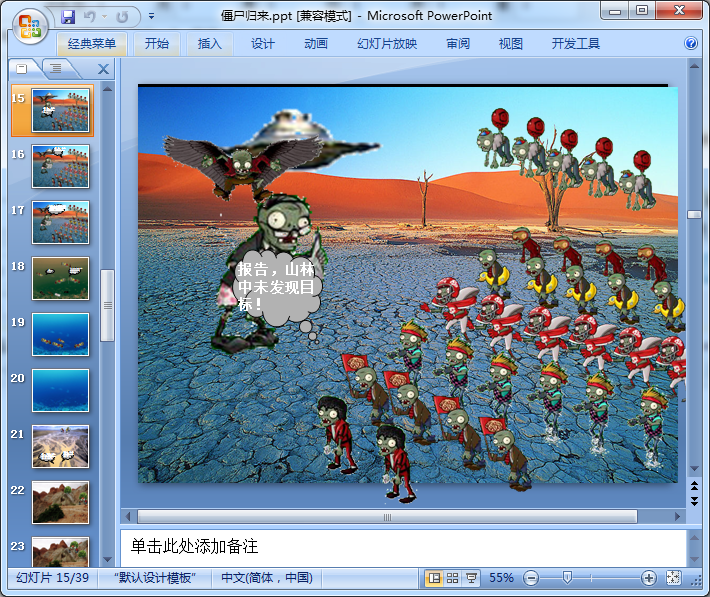The image size is (710, 597).
Task: Click thumbnail pane scroll up arrow
Action: [107, 89]
